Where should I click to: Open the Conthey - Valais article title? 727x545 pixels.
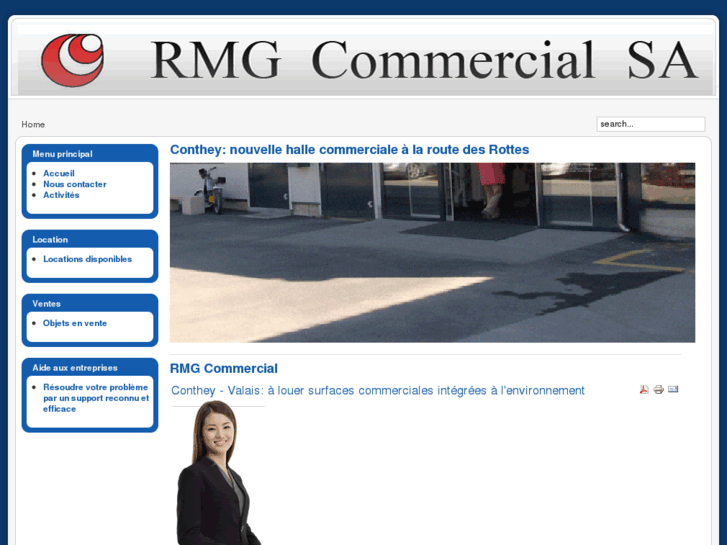378,391
